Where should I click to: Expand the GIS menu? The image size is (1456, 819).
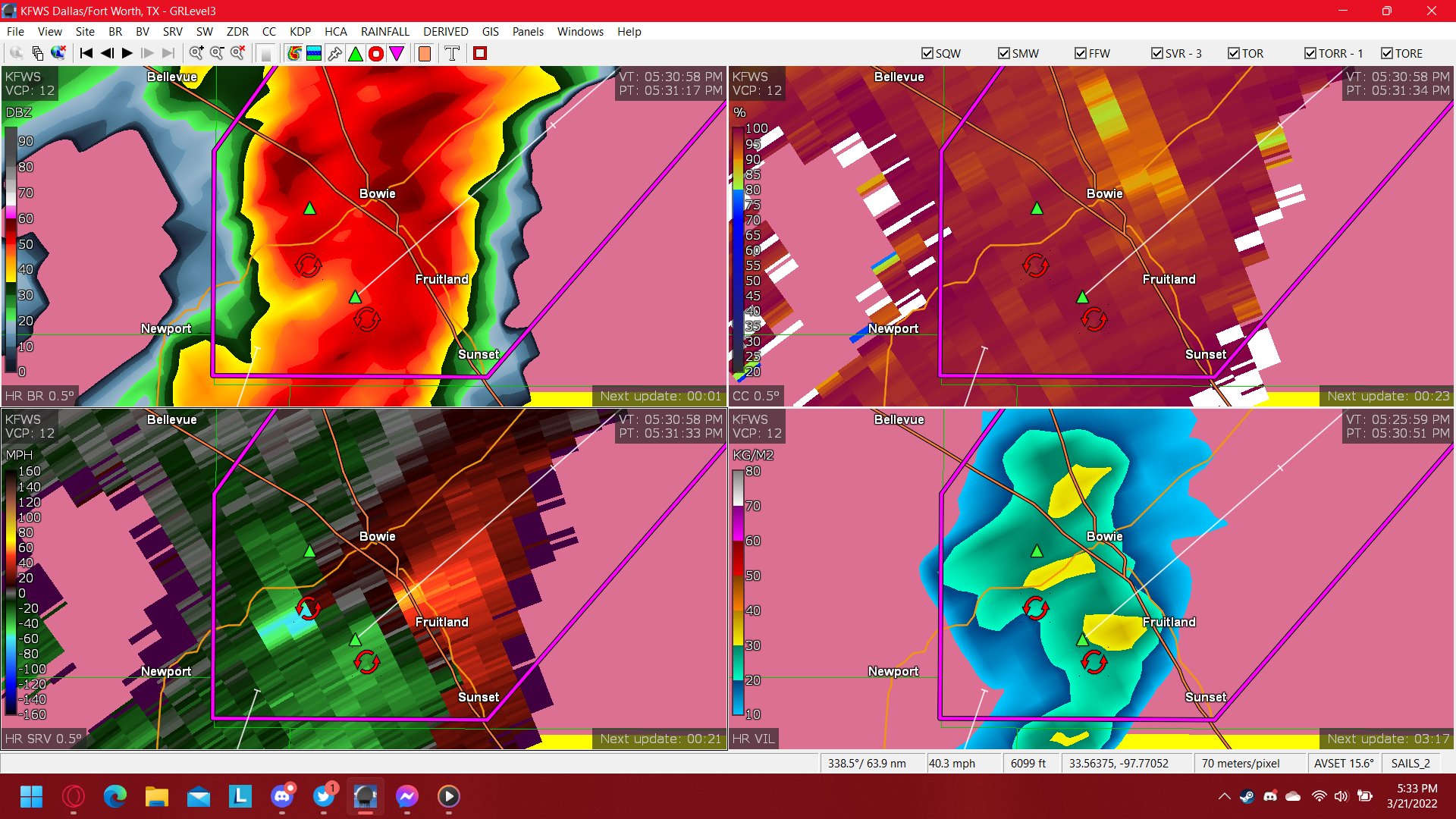coord(489,32)
